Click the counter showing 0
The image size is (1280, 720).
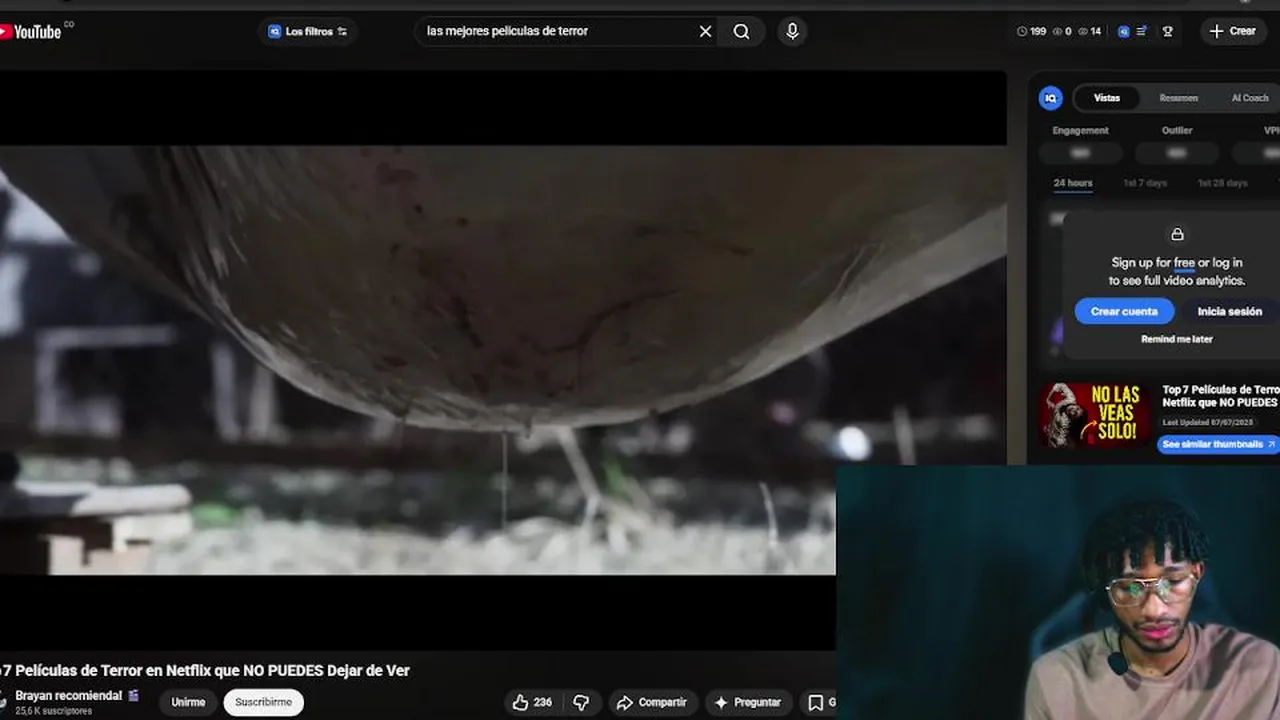[1062, 31]
